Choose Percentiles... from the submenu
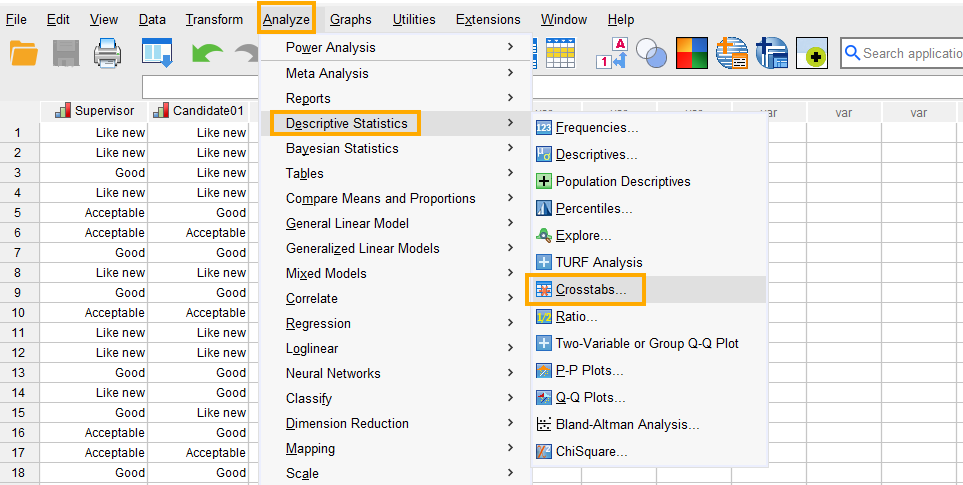This screenshot has height=485, width=963. click(649, 209)
